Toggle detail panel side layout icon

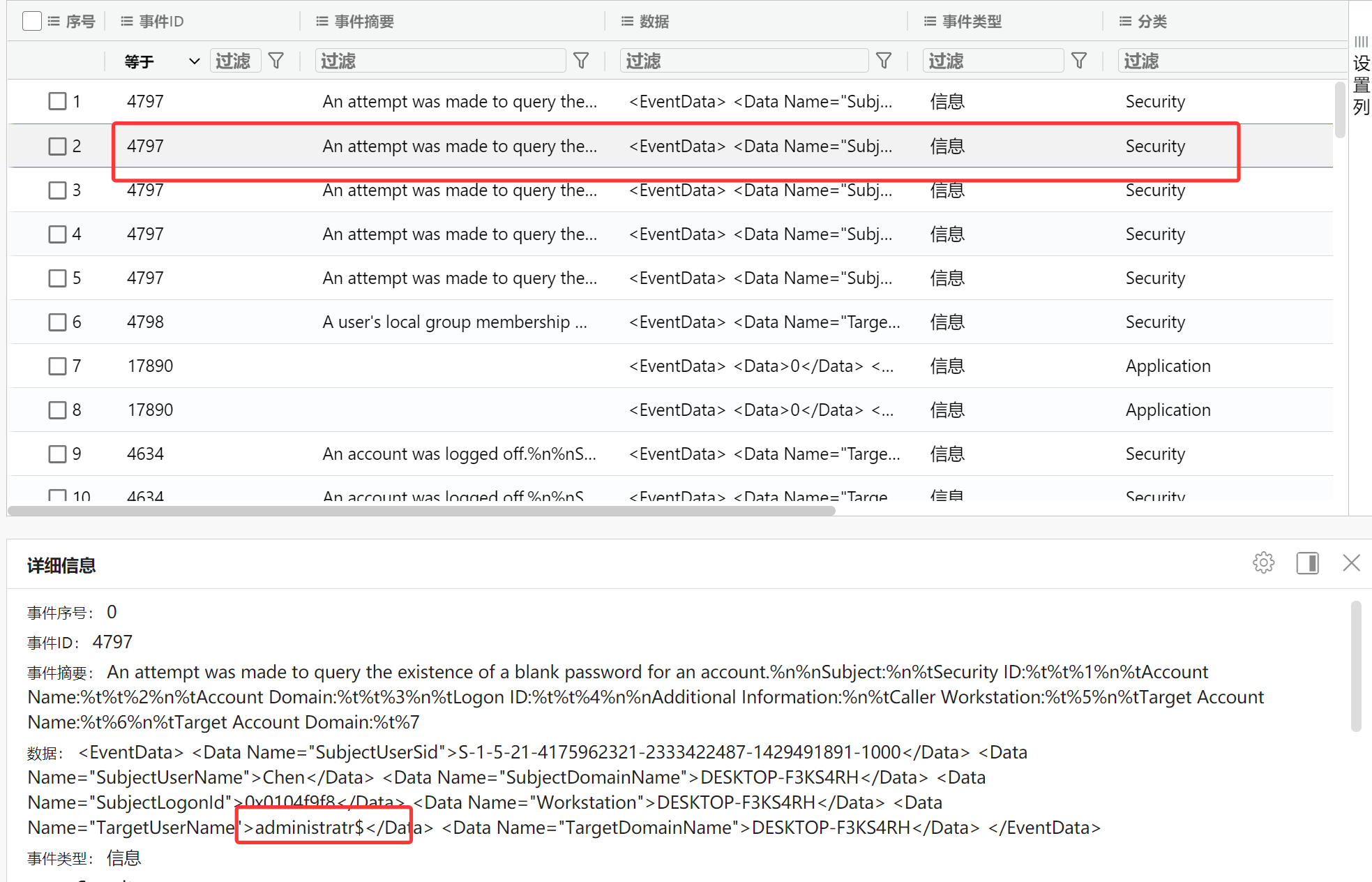tap(1307, 563)
